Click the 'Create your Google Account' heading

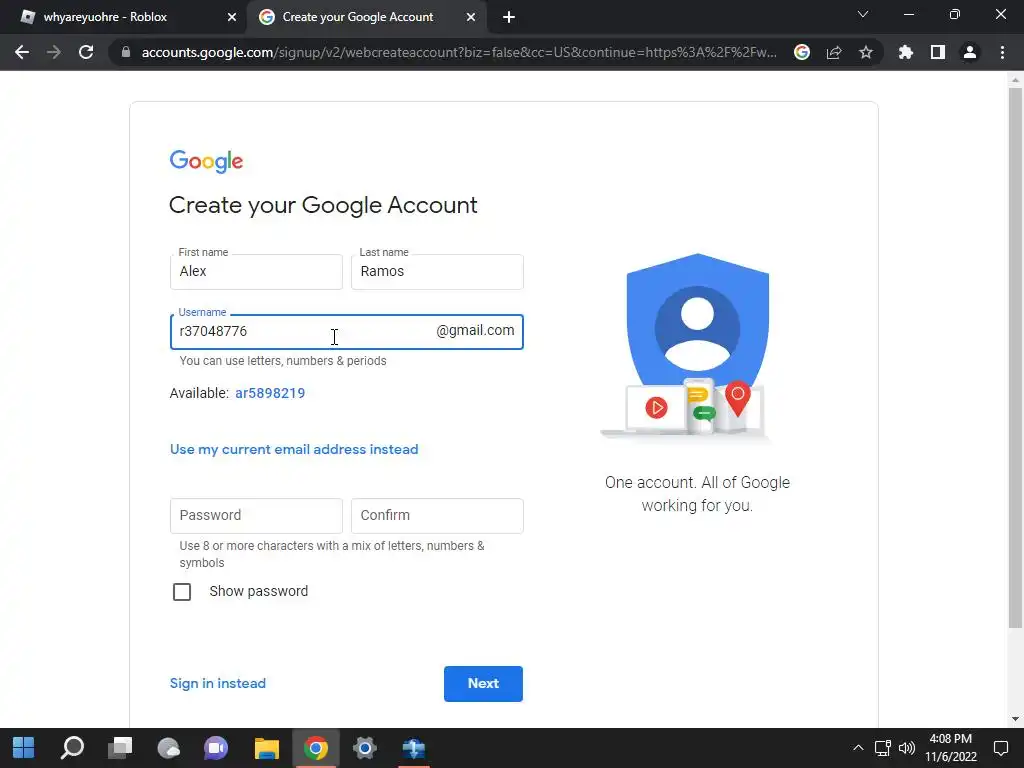323,206
